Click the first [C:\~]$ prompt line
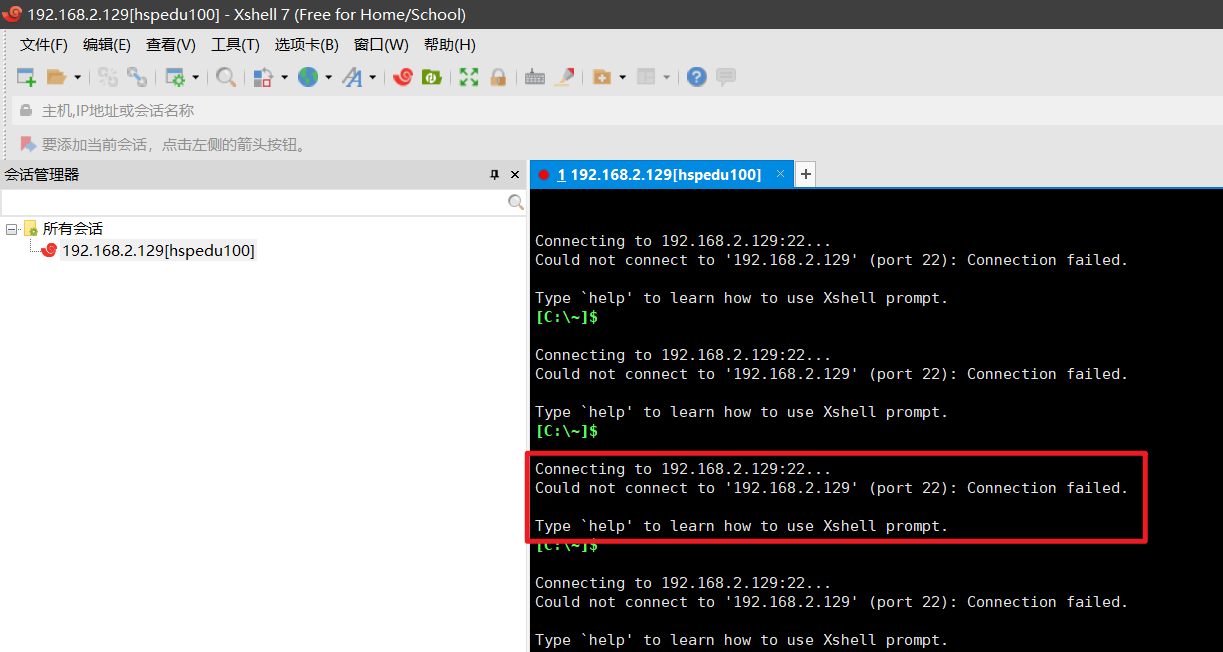The height and width of the screenshot is (652, 1223). tap(567, 317)
